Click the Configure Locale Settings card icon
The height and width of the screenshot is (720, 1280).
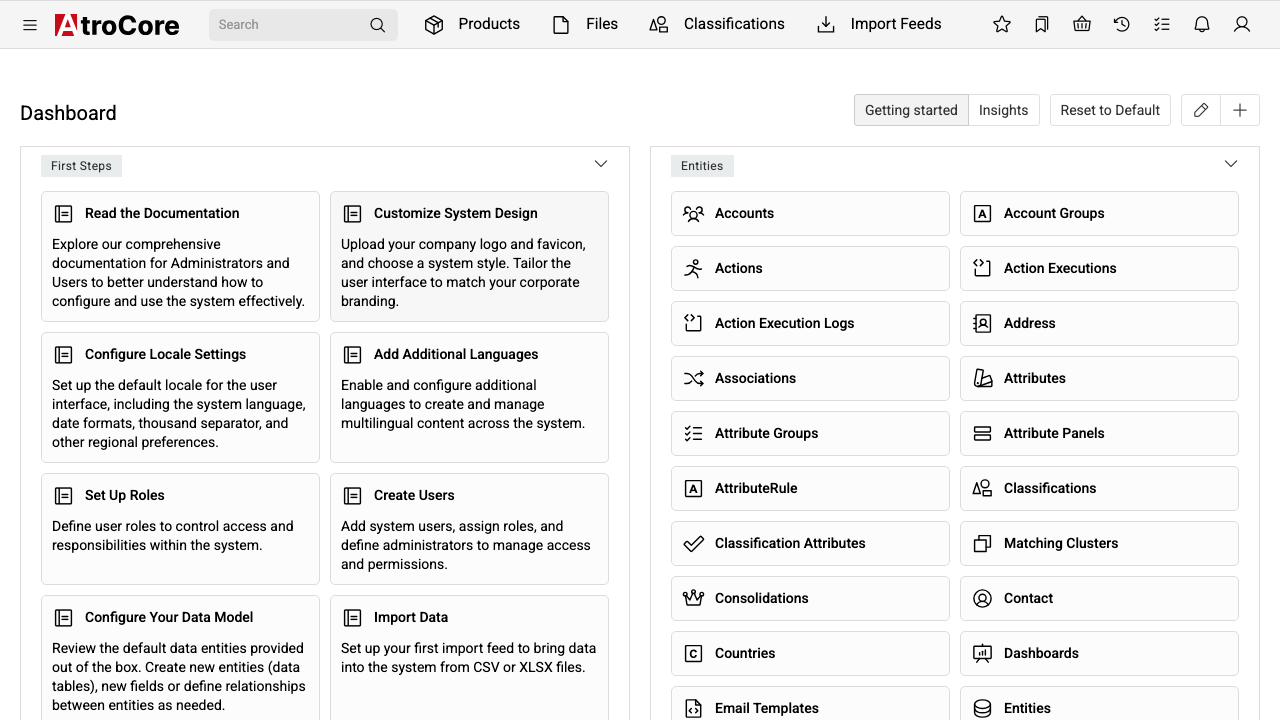click(x=64, y=355)
